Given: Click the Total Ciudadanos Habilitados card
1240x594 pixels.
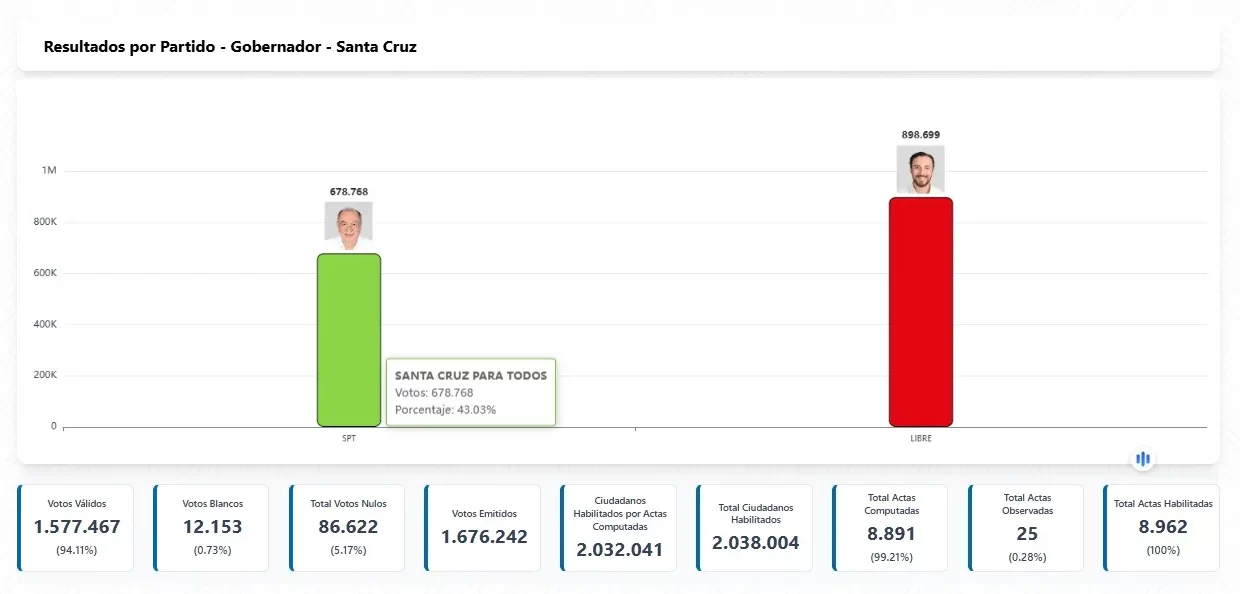Looking at the screenshot, I should 756,528.
